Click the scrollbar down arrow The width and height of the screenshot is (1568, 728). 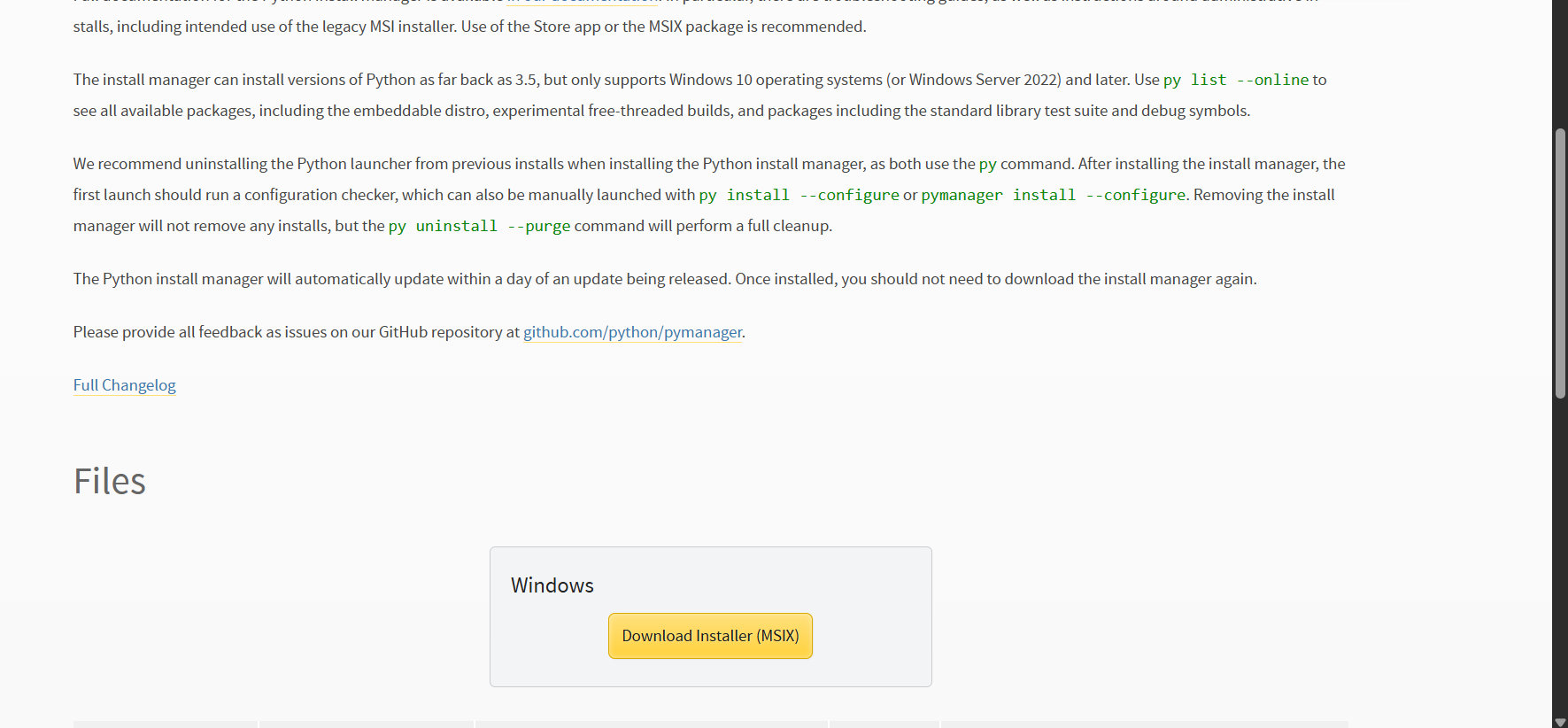1560,722
